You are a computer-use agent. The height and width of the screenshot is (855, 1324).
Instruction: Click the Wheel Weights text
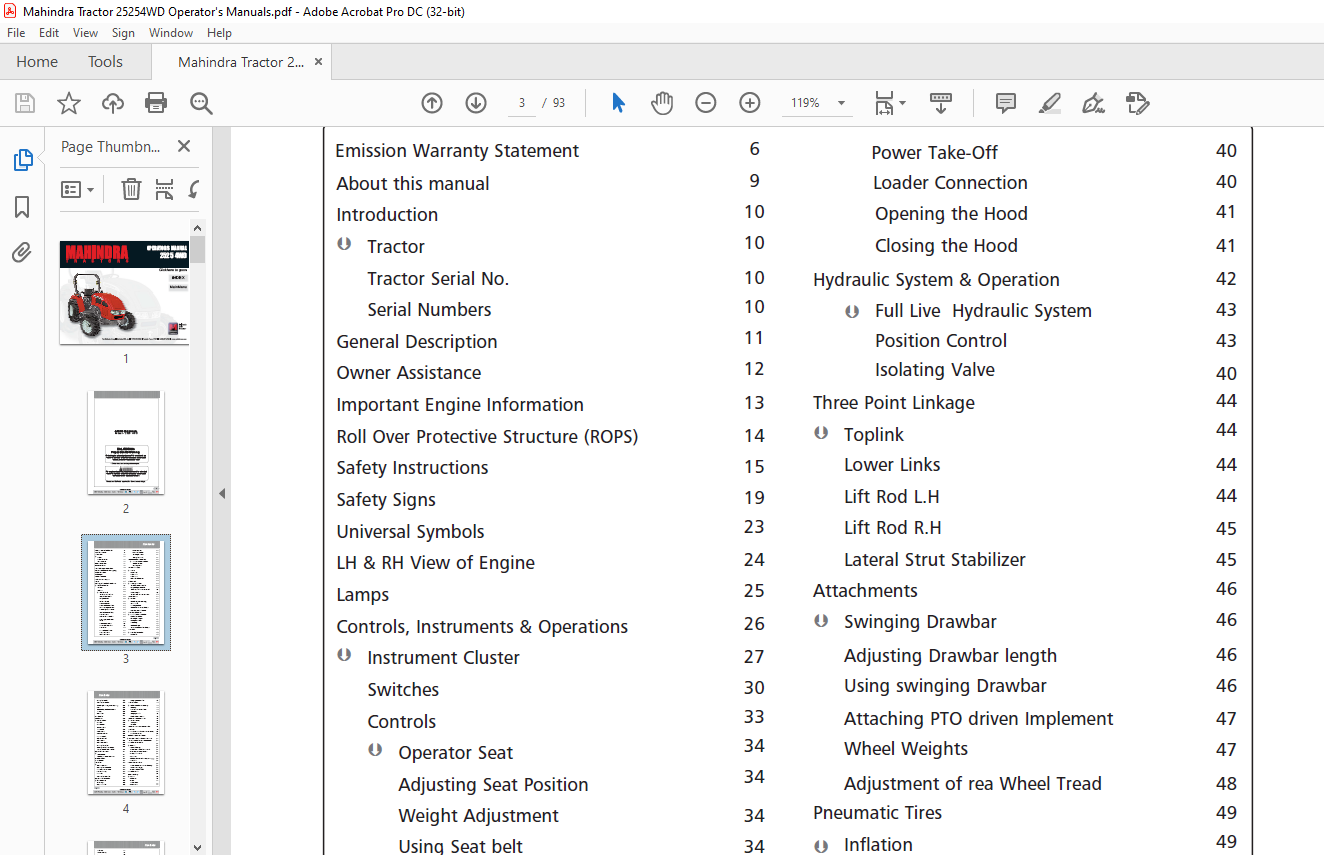(x=906, y=749)
